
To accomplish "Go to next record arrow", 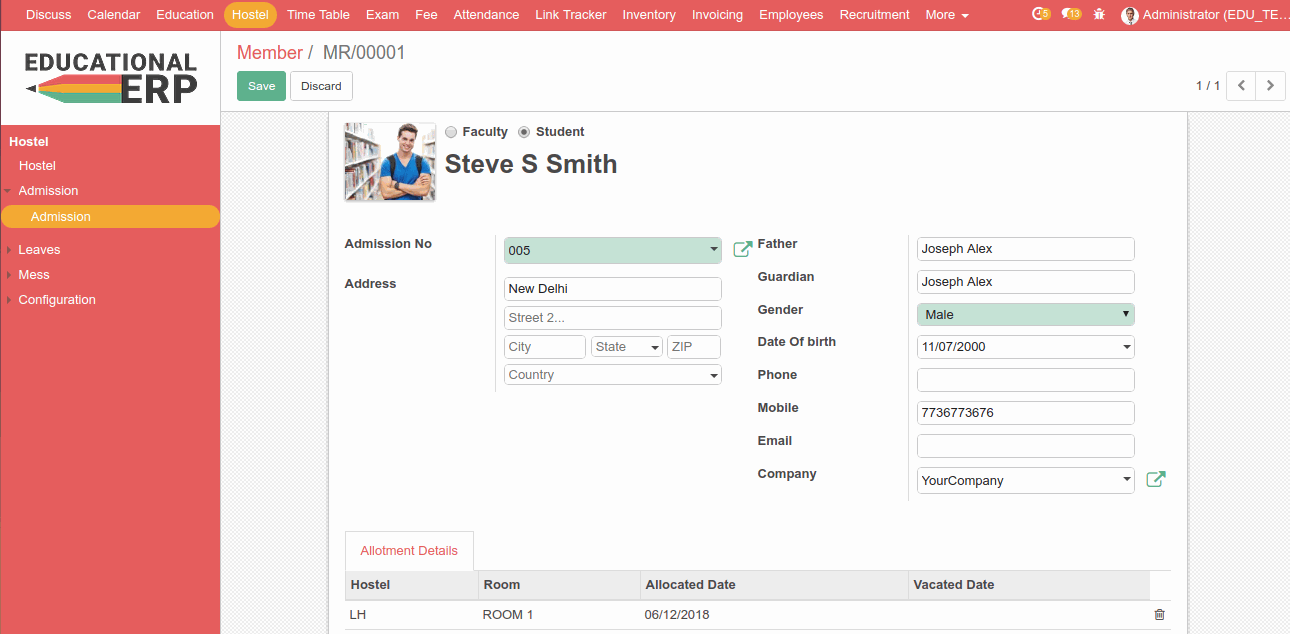I will pos(1271,86).
